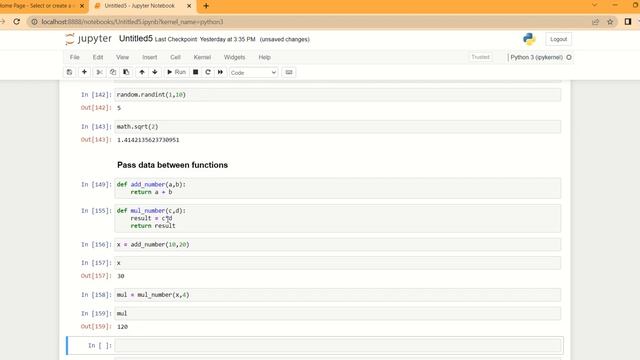Click the def mul_number code cell
The height and width of the screenshot is (360, 640).
(338, 218)
